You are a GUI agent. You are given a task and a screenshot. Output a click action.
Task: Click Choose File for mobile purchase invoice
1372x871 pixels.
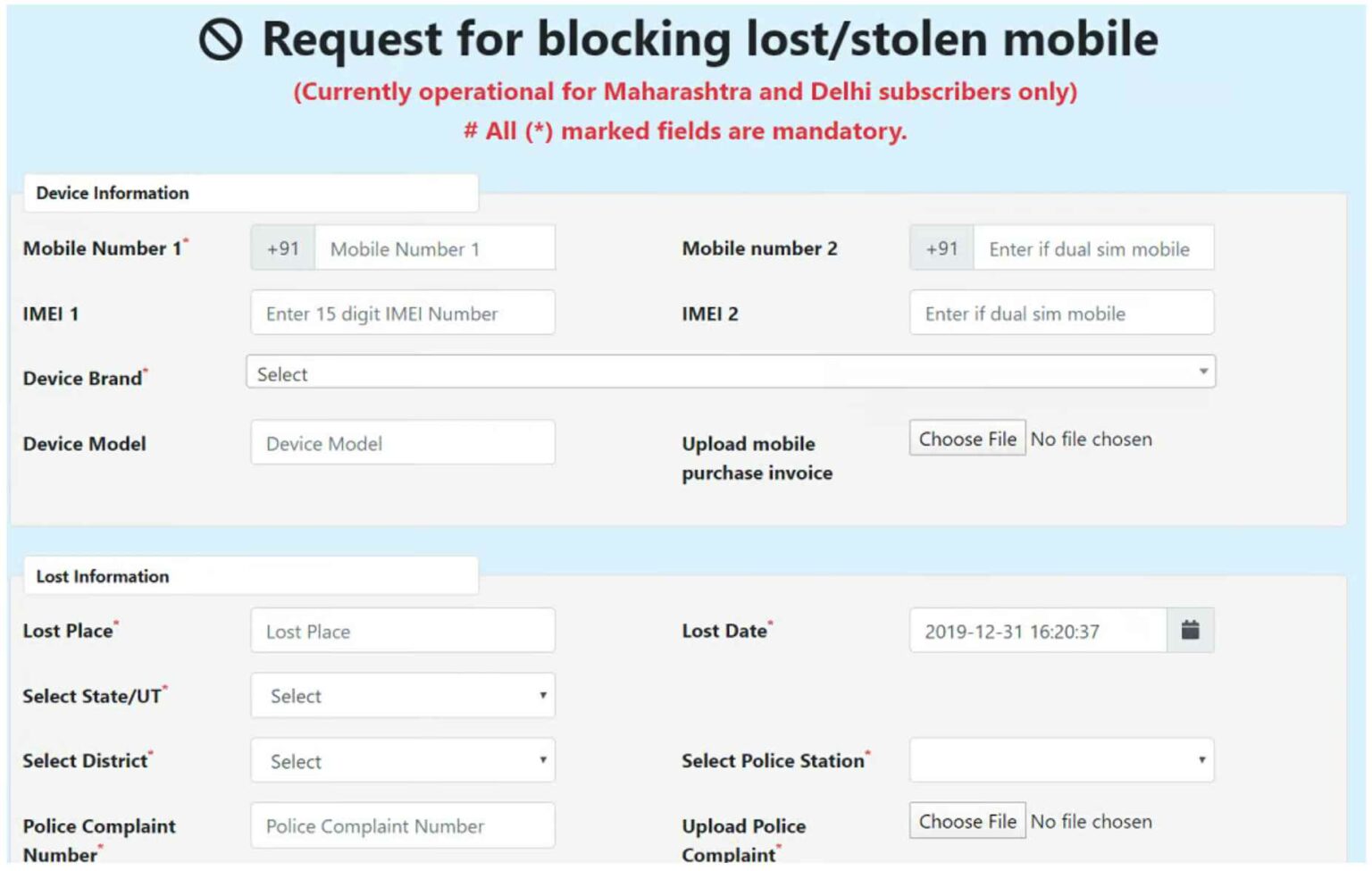pos(966,440)
